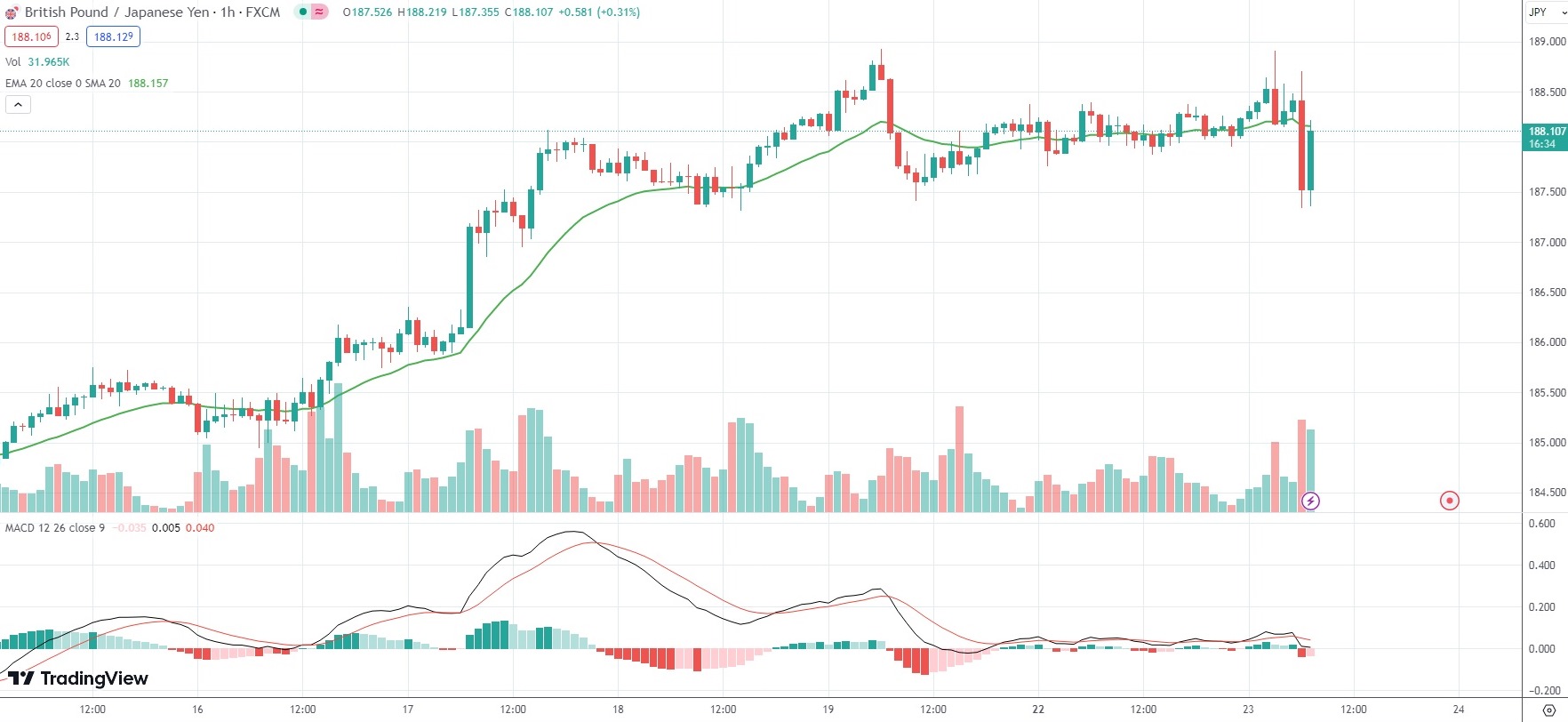Click the 189.000 price scale label
The image size is (1568, 722).
[1547, 42]
